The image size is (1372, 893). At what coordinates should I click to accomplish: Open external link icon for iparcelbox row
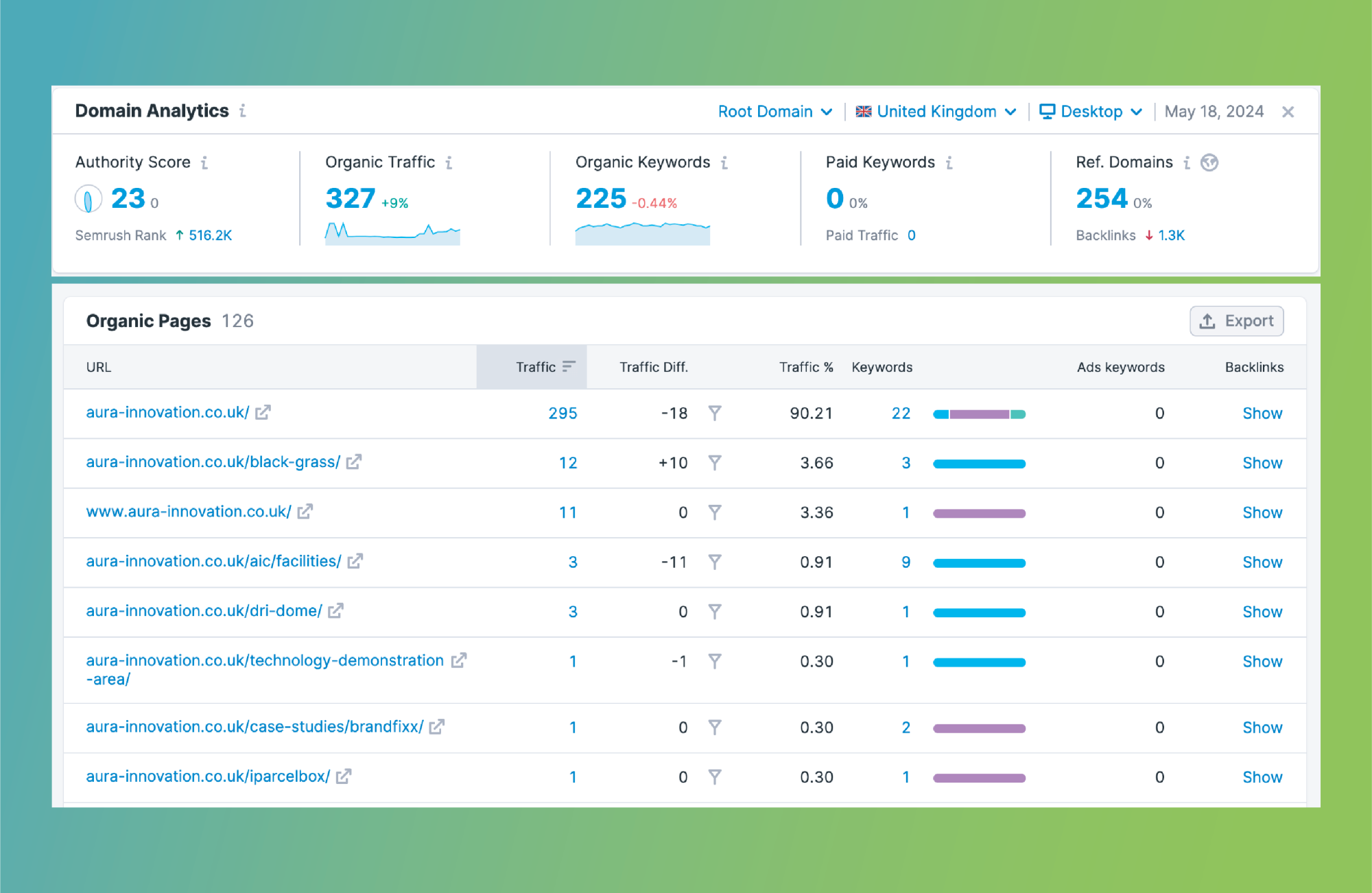pos(344,776)
